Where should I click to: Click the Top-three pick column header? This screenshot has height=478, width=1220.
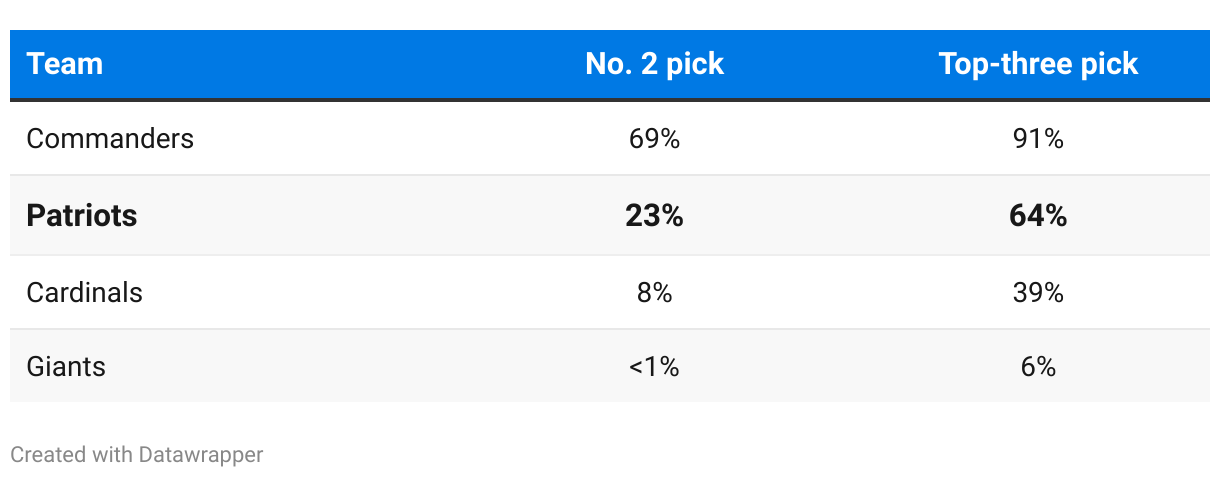[1038, 64]
